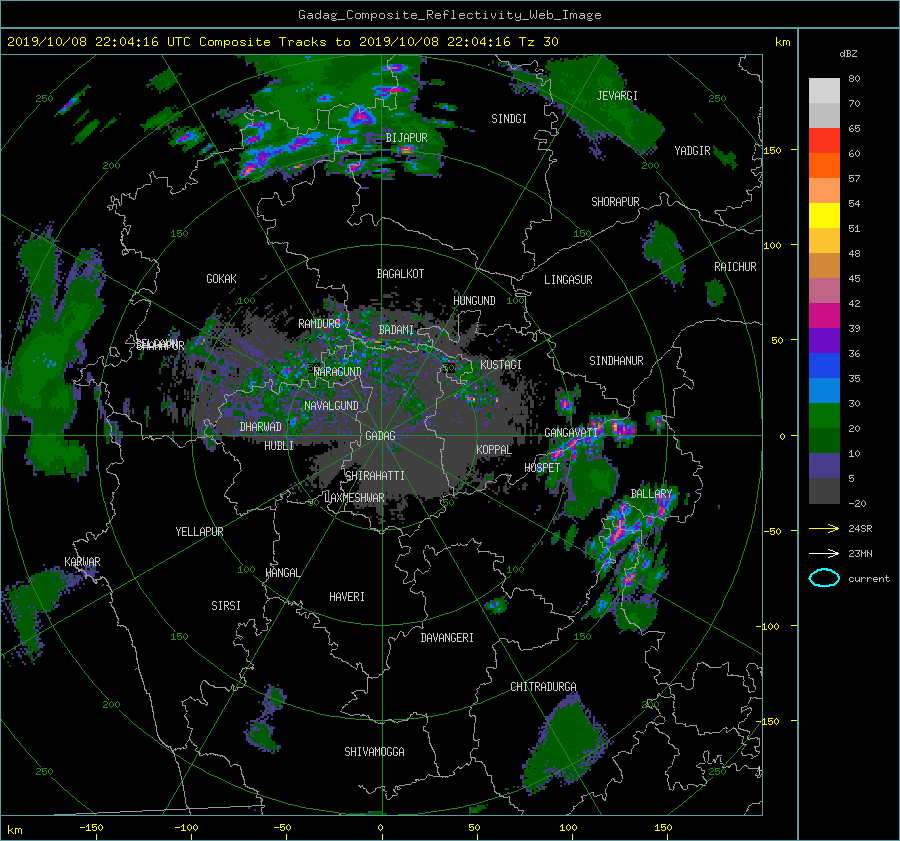This screenshot has height=841, width=900.
Task: Click the green echo region near Chitradurga
Action: 565,741
